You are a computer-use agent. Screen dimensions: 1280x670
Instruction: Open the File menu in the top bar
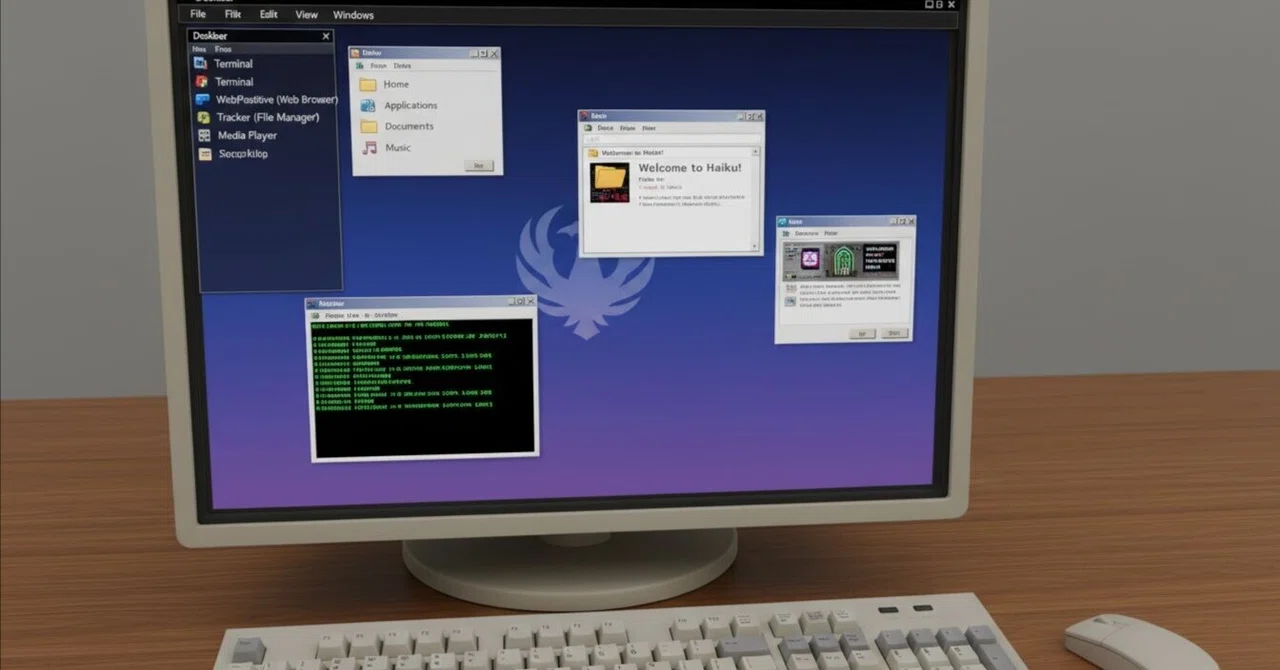pos(198,14)
